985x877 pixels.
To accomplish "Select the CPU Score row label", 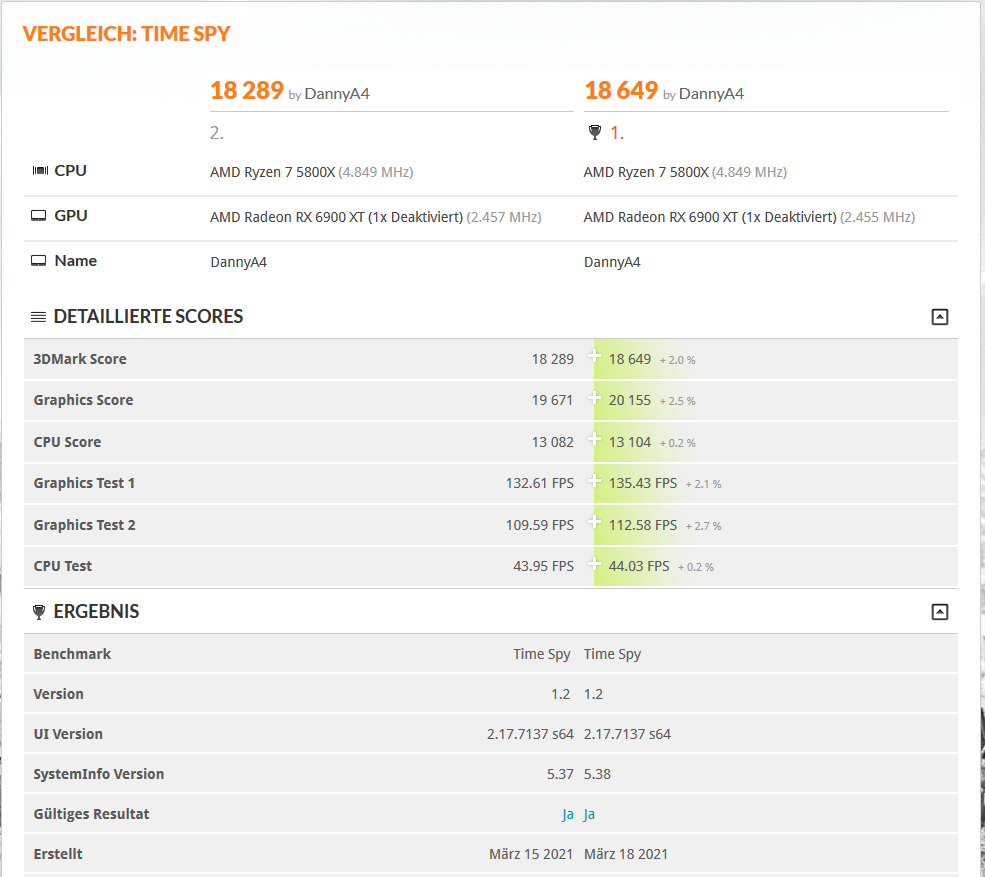I will pos(67,442).
